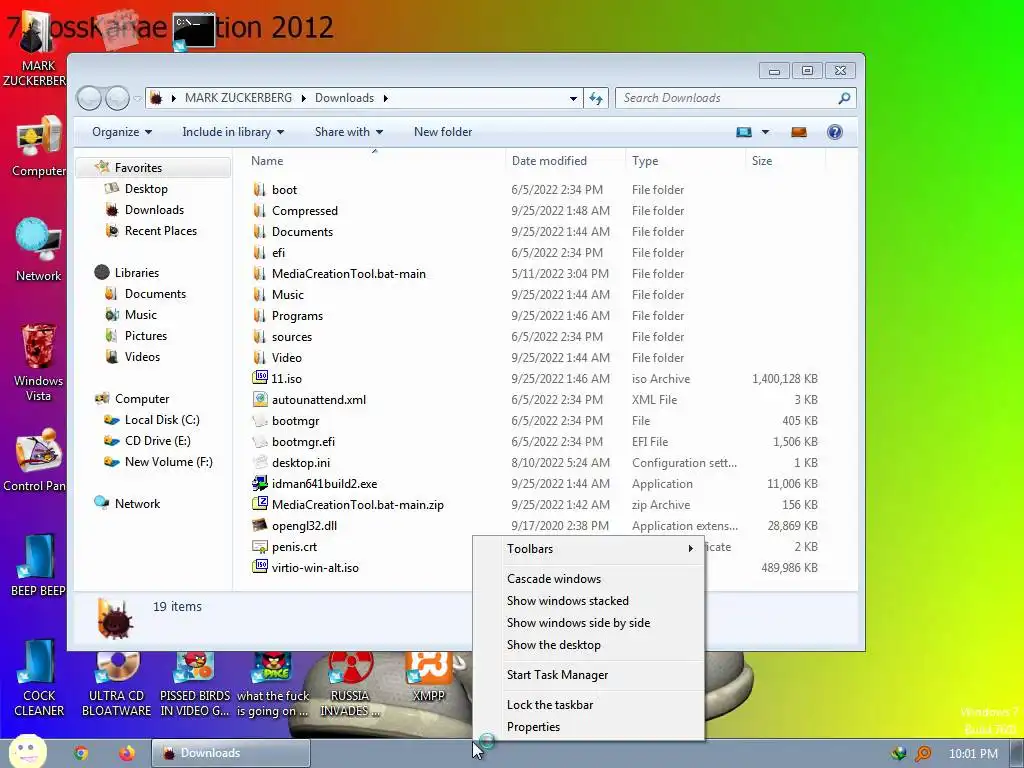
Task: Open the Organize dropdown menu
Action: pyautogui.click(x=122, y=132)
